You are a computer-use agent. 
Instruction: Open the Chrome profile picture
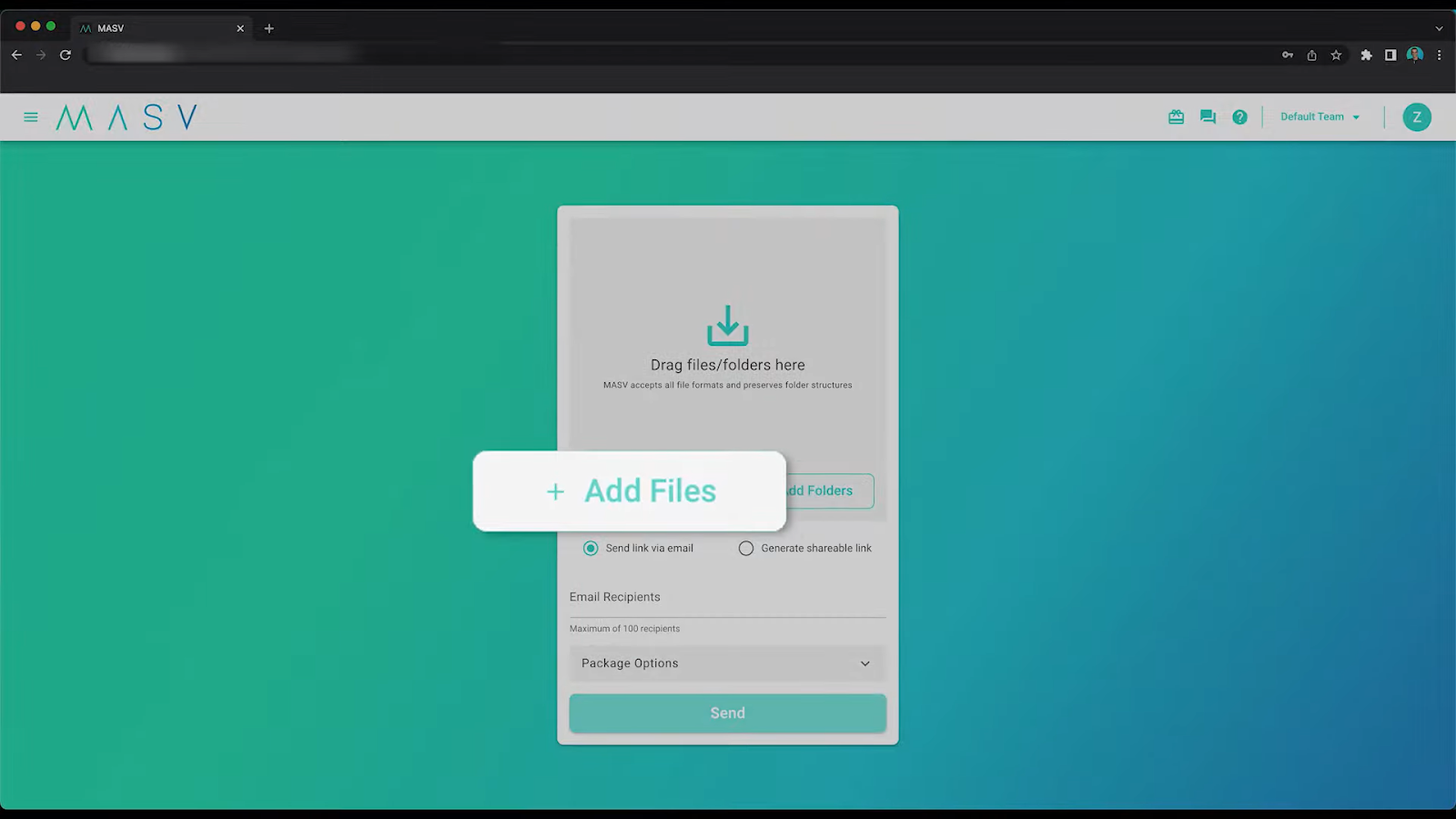click(1415, 55)
